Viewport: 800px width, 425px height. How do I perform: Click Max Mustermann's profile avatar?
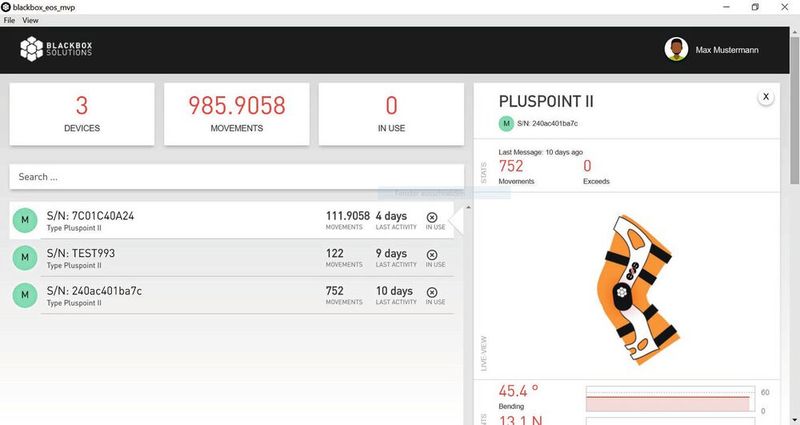(x=676, y=49)
